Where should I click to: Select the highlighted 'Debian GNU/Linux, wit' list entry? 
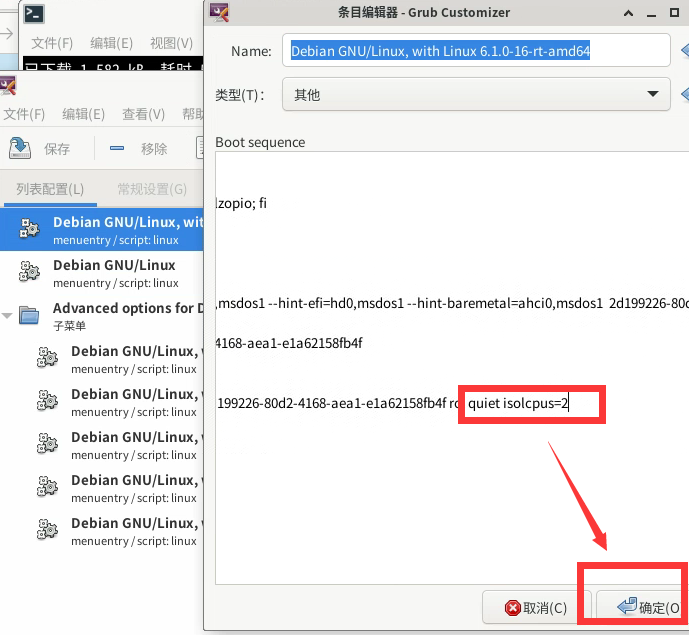(x=102, y=229)
